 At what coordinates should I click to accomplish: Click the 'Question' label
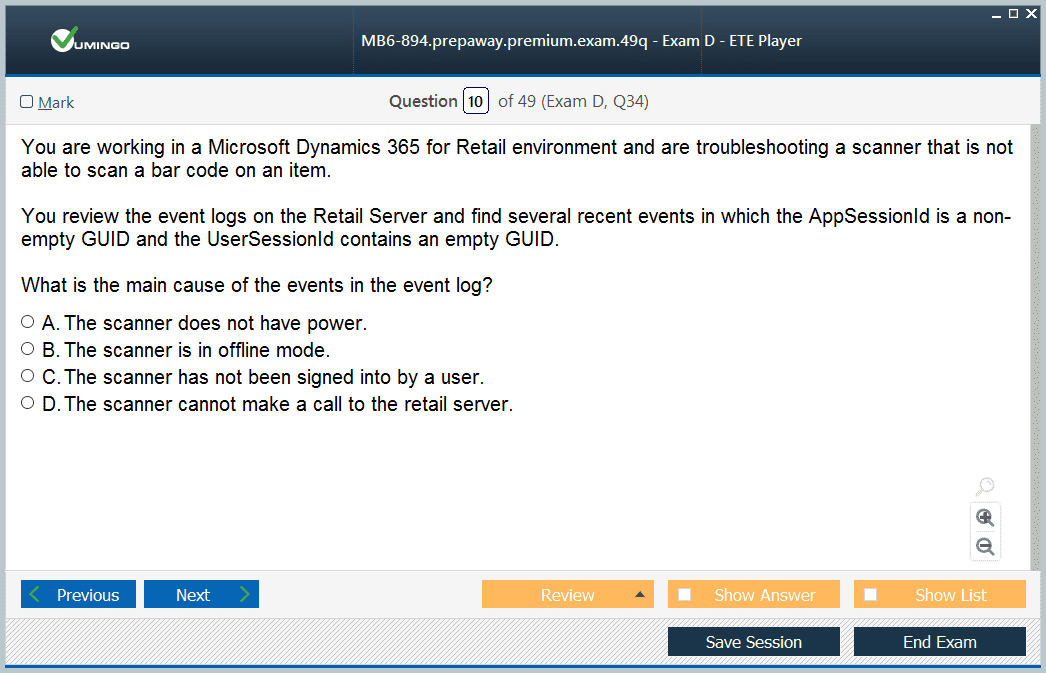[423, 101]
